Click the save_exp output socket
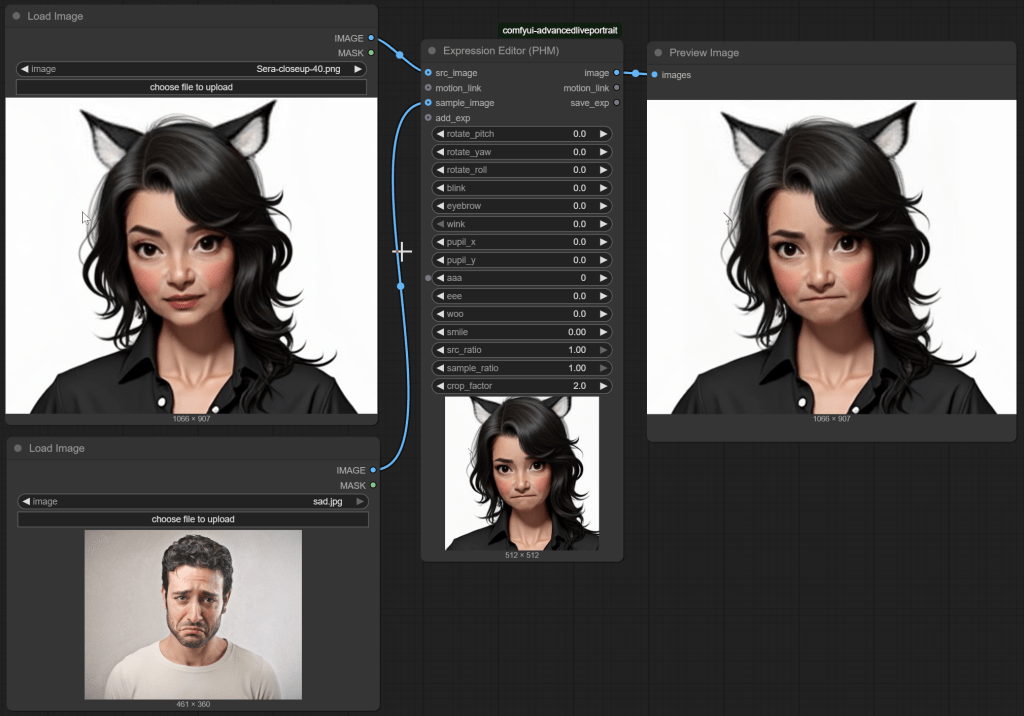This screenshot has height=716, width=1024. click(616, 103)
